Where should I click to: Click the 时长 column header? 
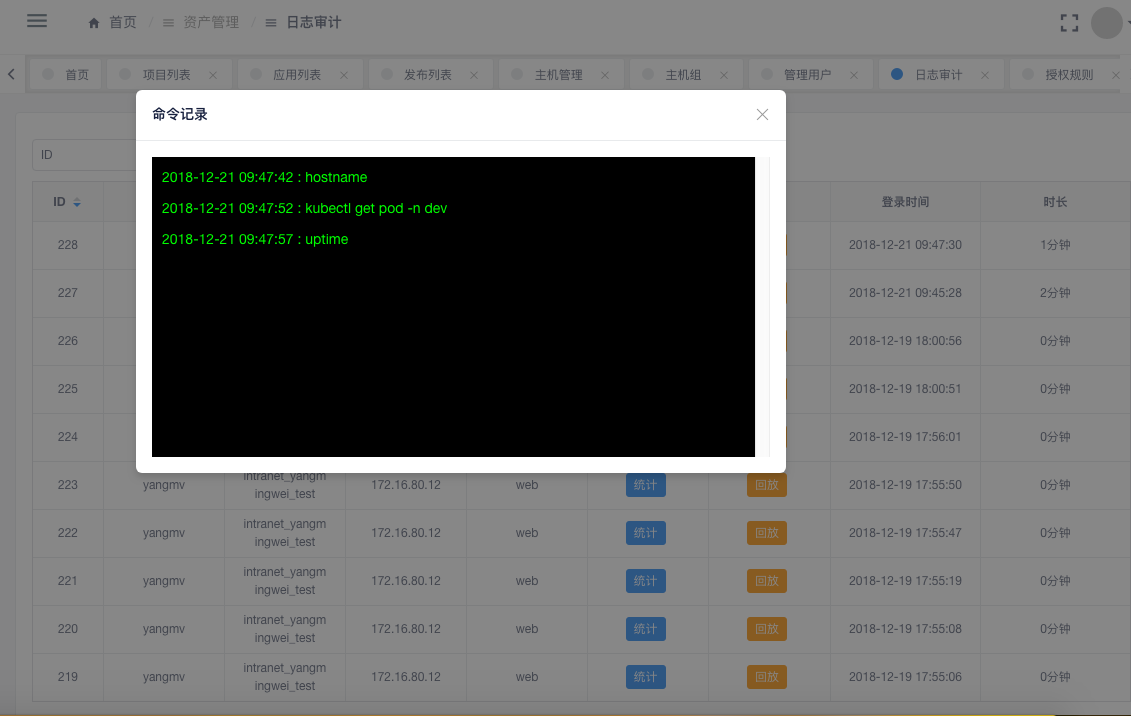(x=1055, y=202)
